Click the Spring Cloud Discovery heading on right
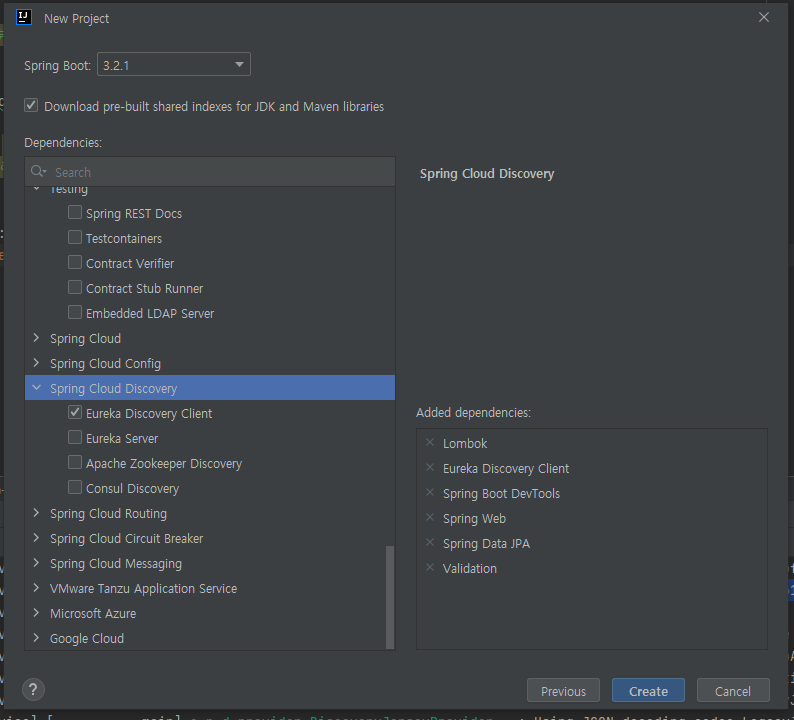The image size is (794, 720). [487, 174]
